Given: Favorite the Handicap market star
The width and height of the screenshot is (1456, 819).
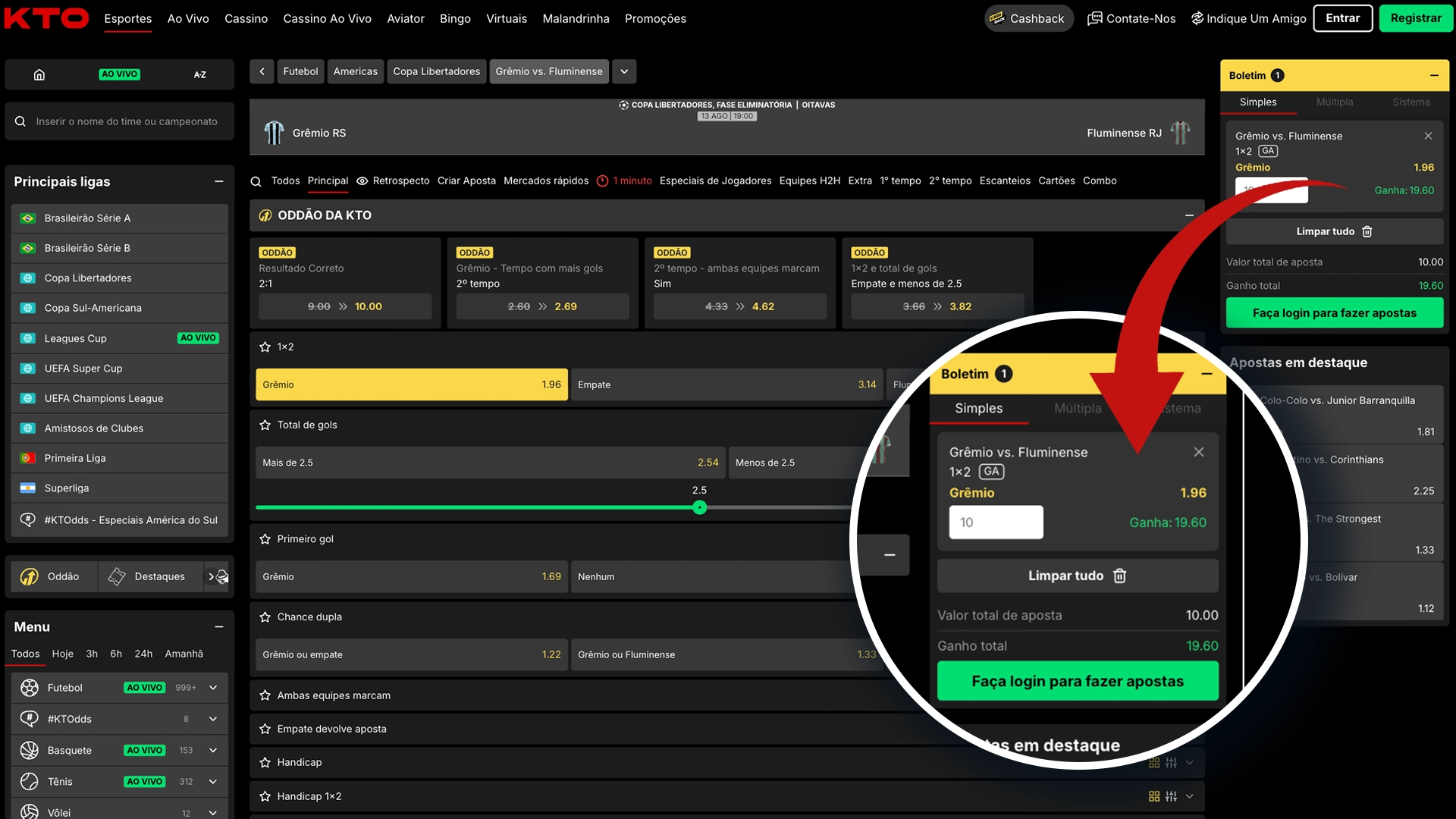Looking at the screenshot, I should coord(265,762).
